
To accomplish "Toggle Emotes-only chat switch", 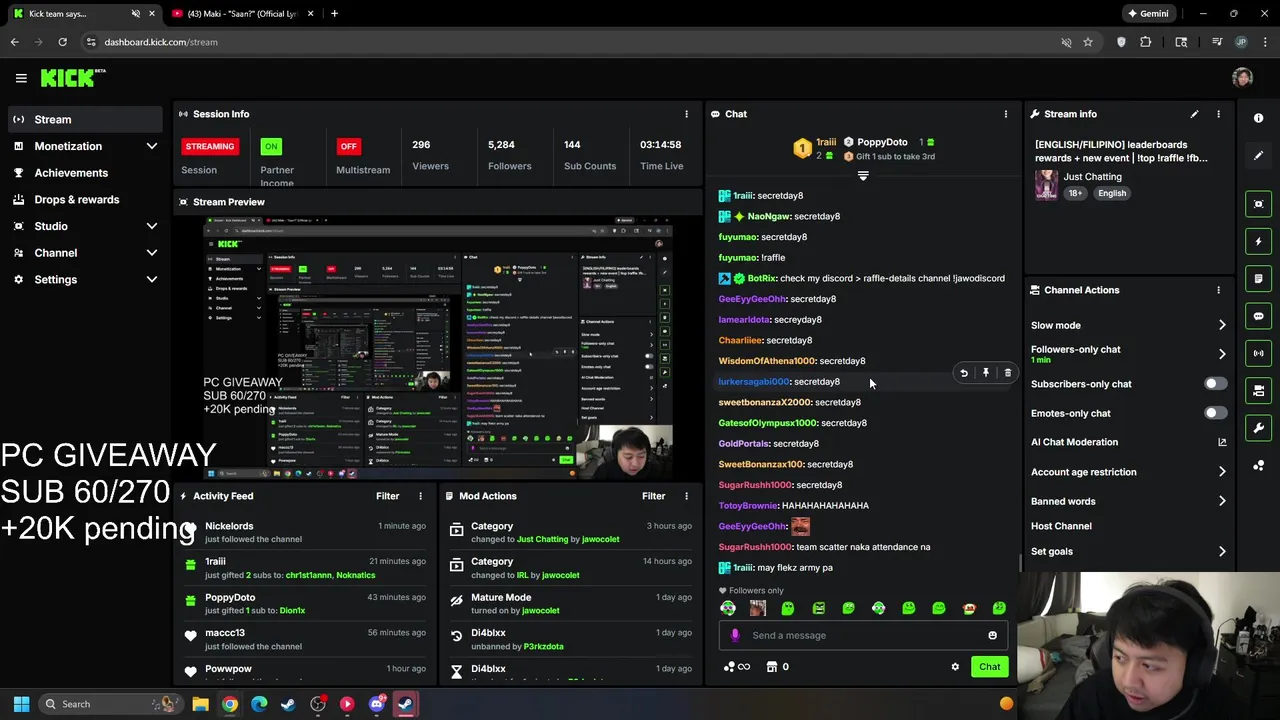I will 1215,413.
